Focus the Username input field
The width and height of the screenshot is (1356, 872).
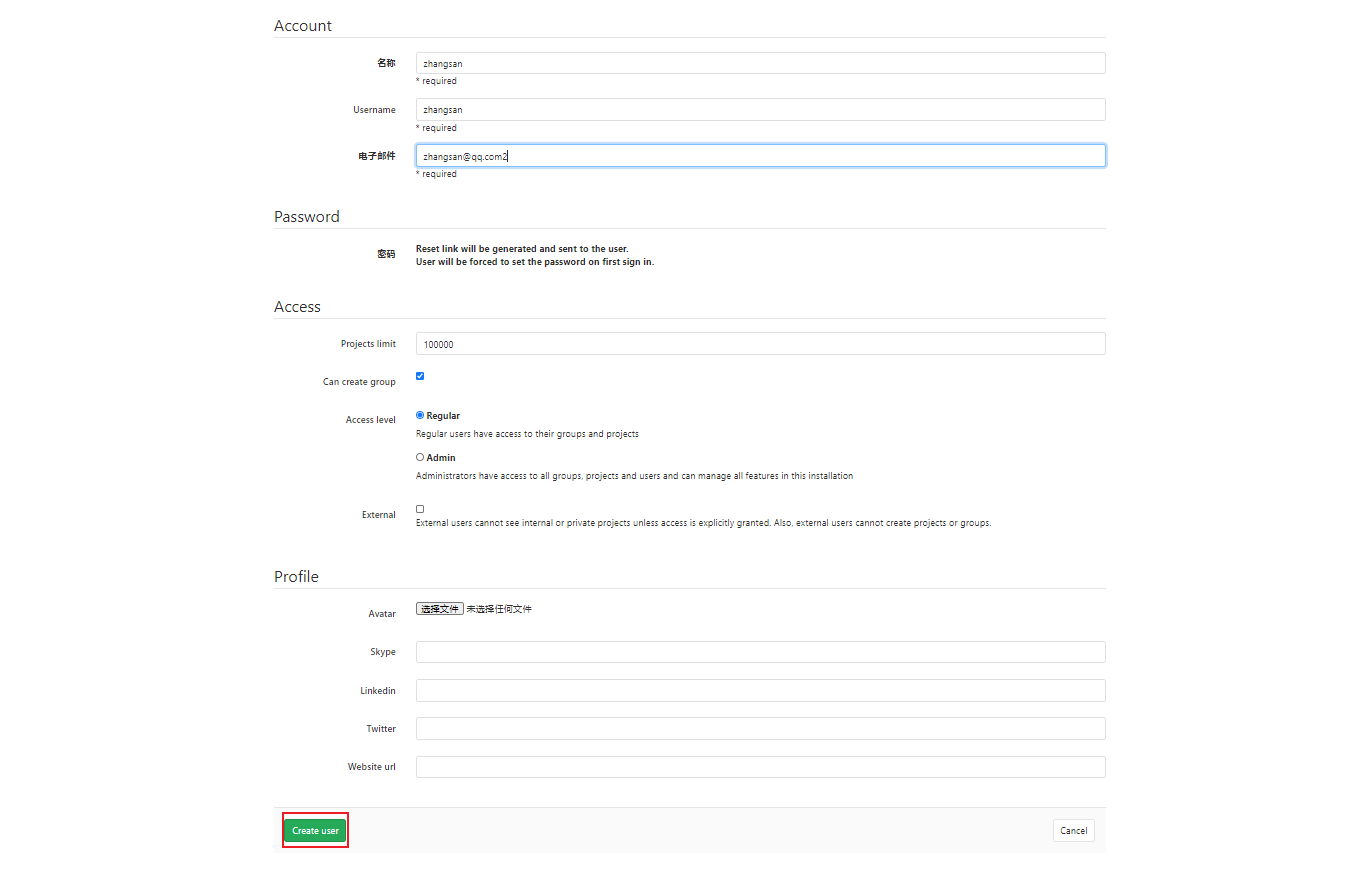point(760,109)
